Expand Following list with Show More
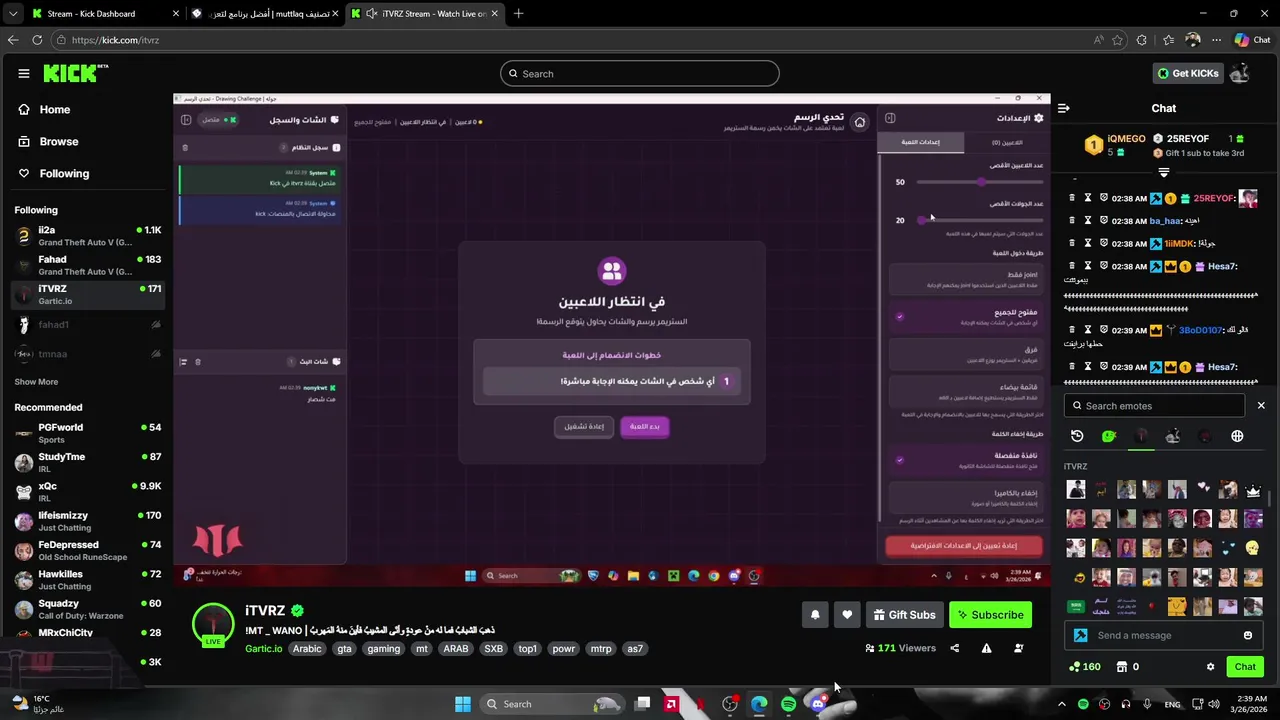 36,382
